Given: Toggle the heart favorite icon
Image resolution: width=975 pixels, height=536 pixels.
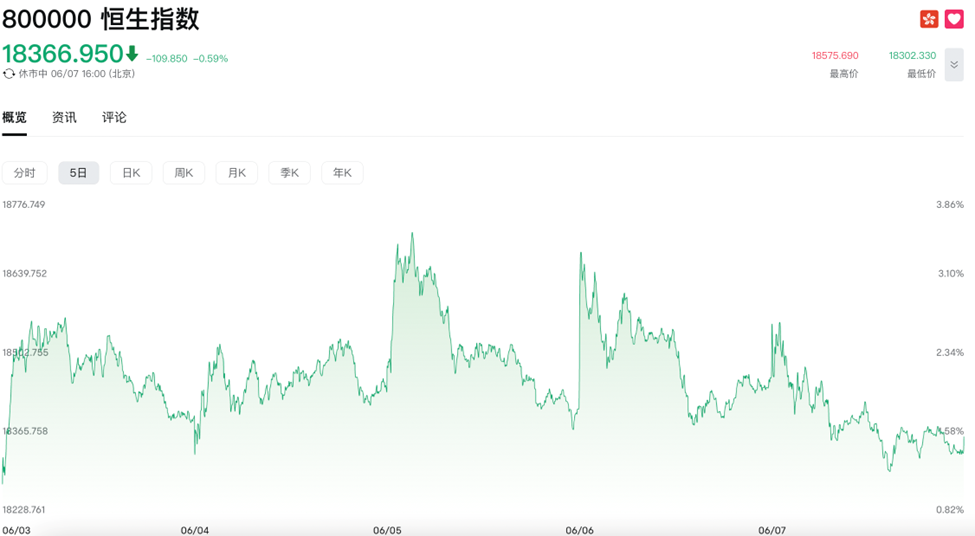Looking at the screenshot, I should [x=954, y=19].
